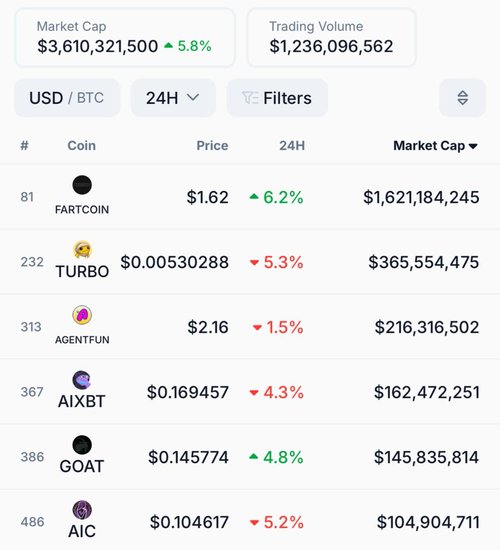Sort the table by Price column
Screen dimensions: 500x550
(x=212, y=146)
